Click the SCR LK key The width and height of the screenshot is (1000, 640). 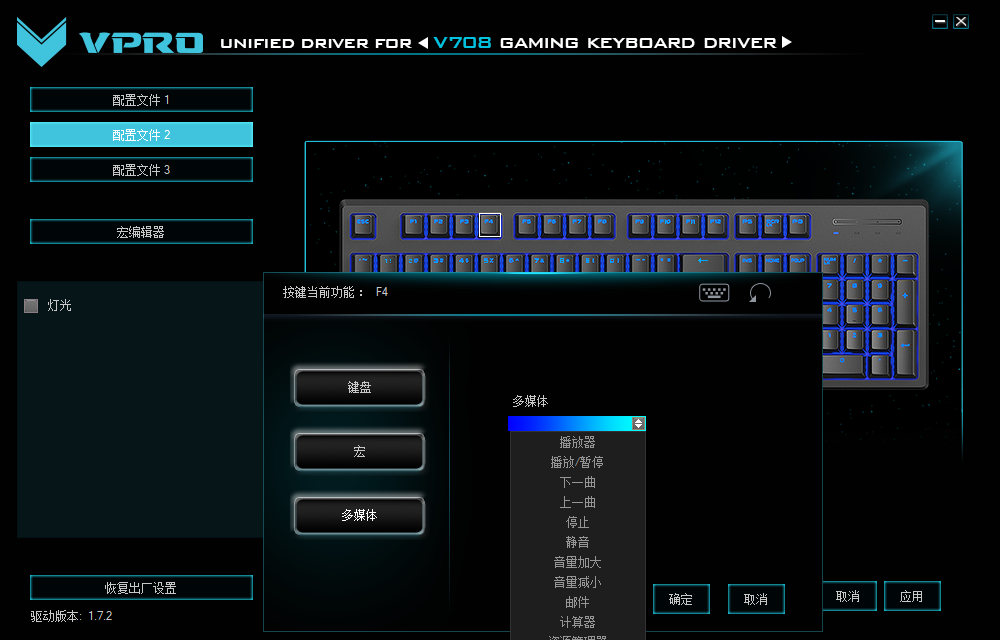[x=772, y=225]
